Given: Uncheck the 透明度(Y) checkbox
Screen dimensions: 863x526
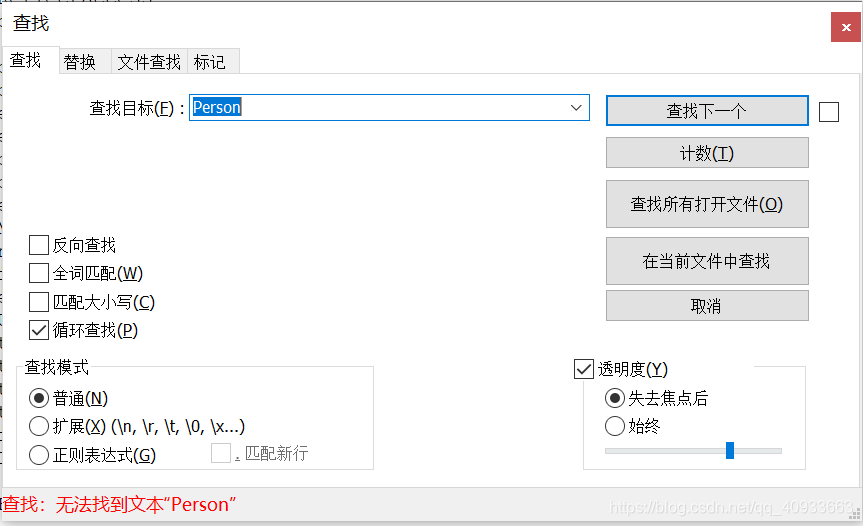Looking at the screenshot, I should tap(583, 369).
